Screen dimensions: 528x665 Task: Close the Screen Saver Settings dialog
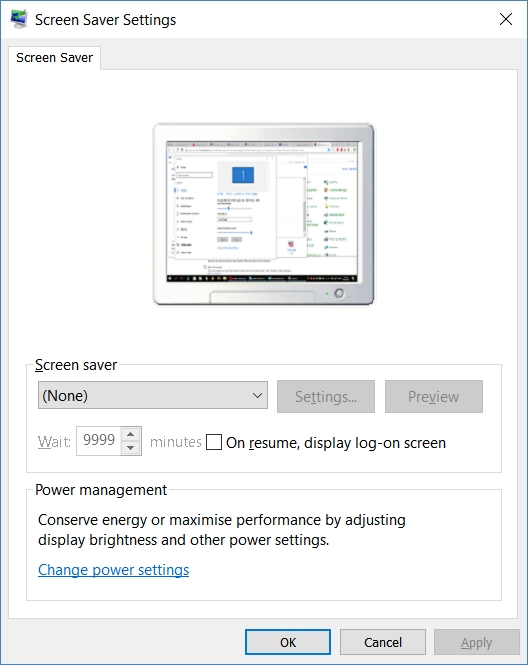(x=506, y=19)
